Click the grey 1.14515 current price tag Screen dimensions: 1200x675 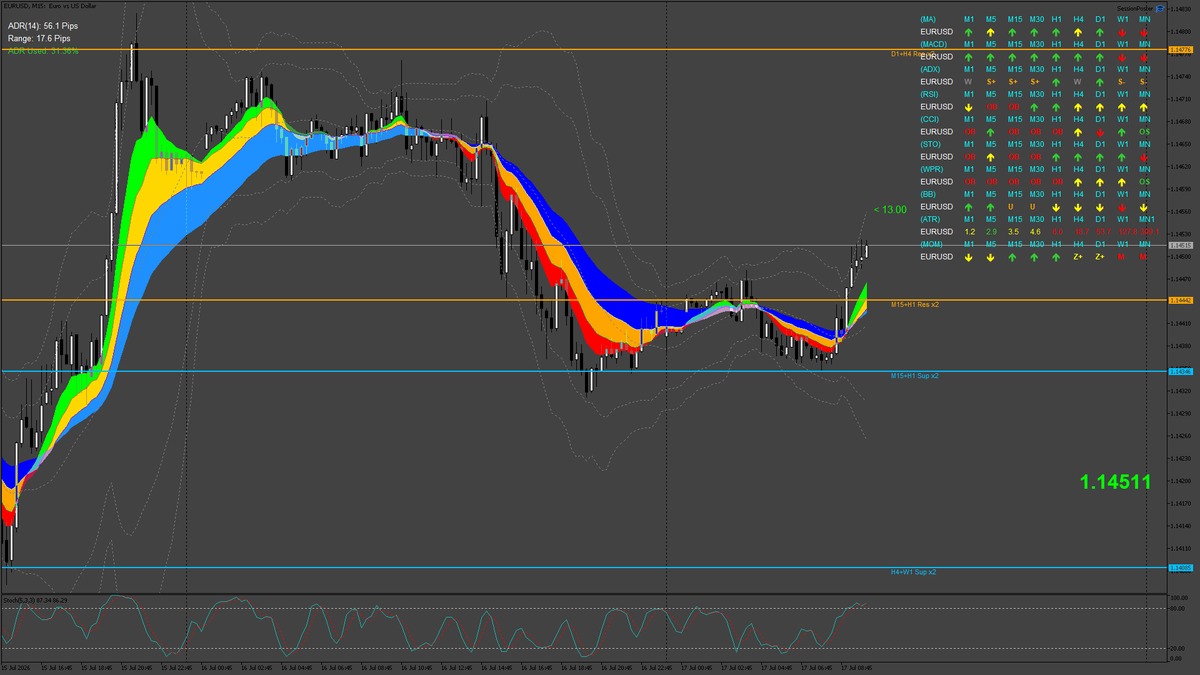tap(1181, 245)
